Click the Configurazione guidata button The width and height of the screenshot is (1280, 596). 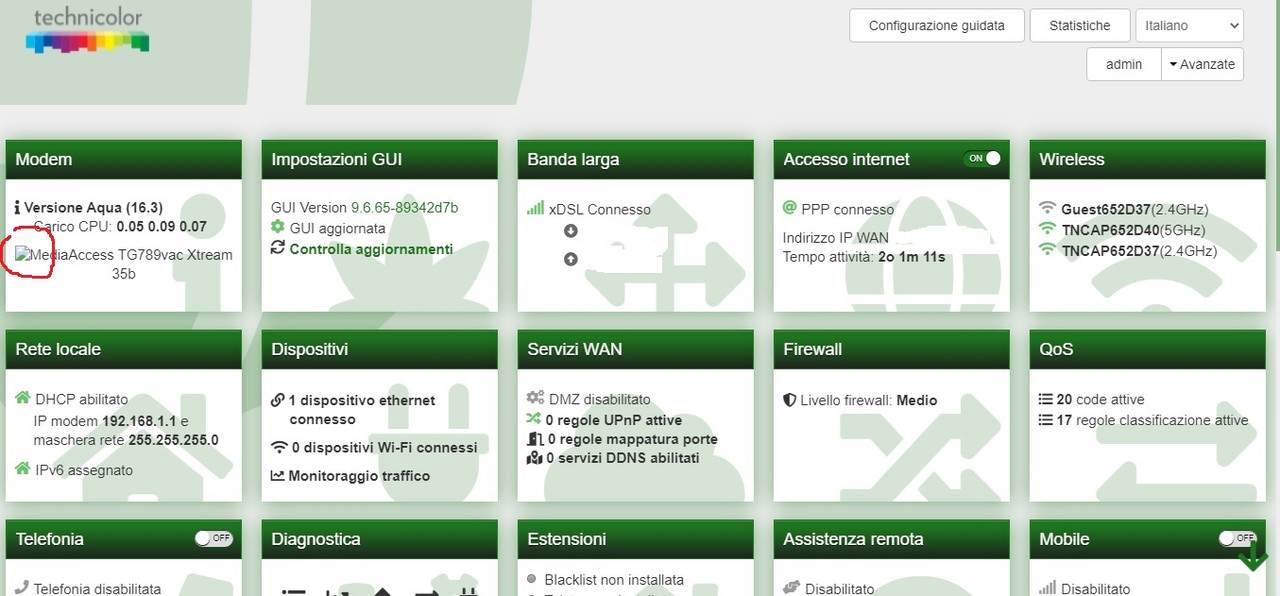tap(937, 26)
